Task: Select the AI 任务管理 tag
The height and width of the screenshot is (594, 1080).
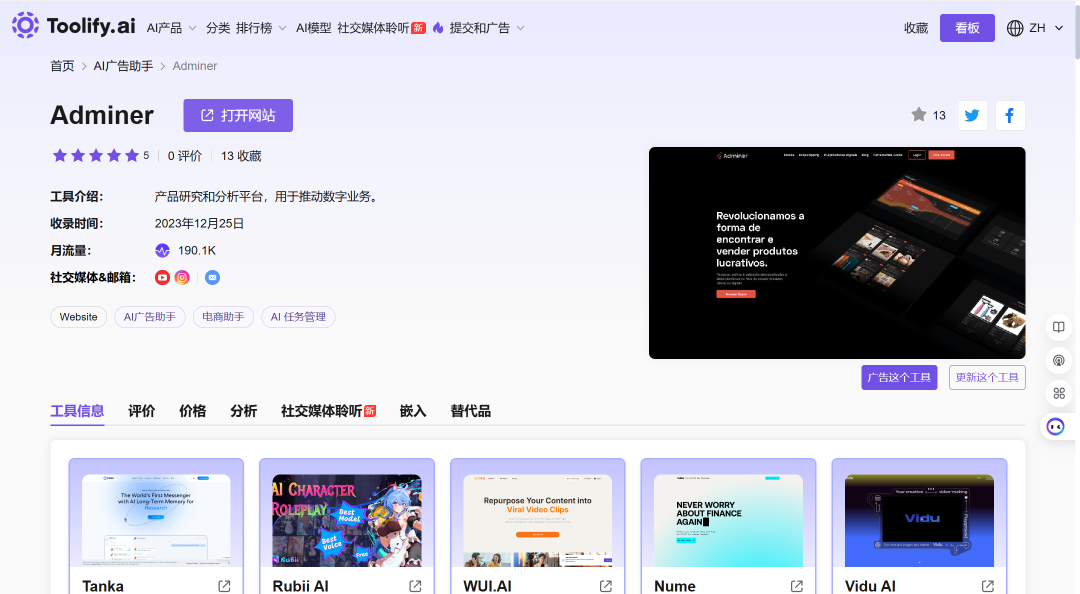Action: point(298,317)
